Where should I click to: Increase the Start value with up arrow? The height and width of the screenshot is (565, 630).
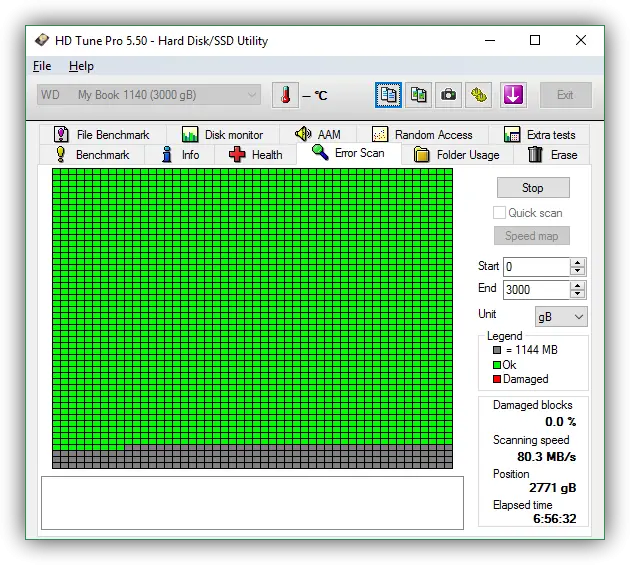pos(578,263)
